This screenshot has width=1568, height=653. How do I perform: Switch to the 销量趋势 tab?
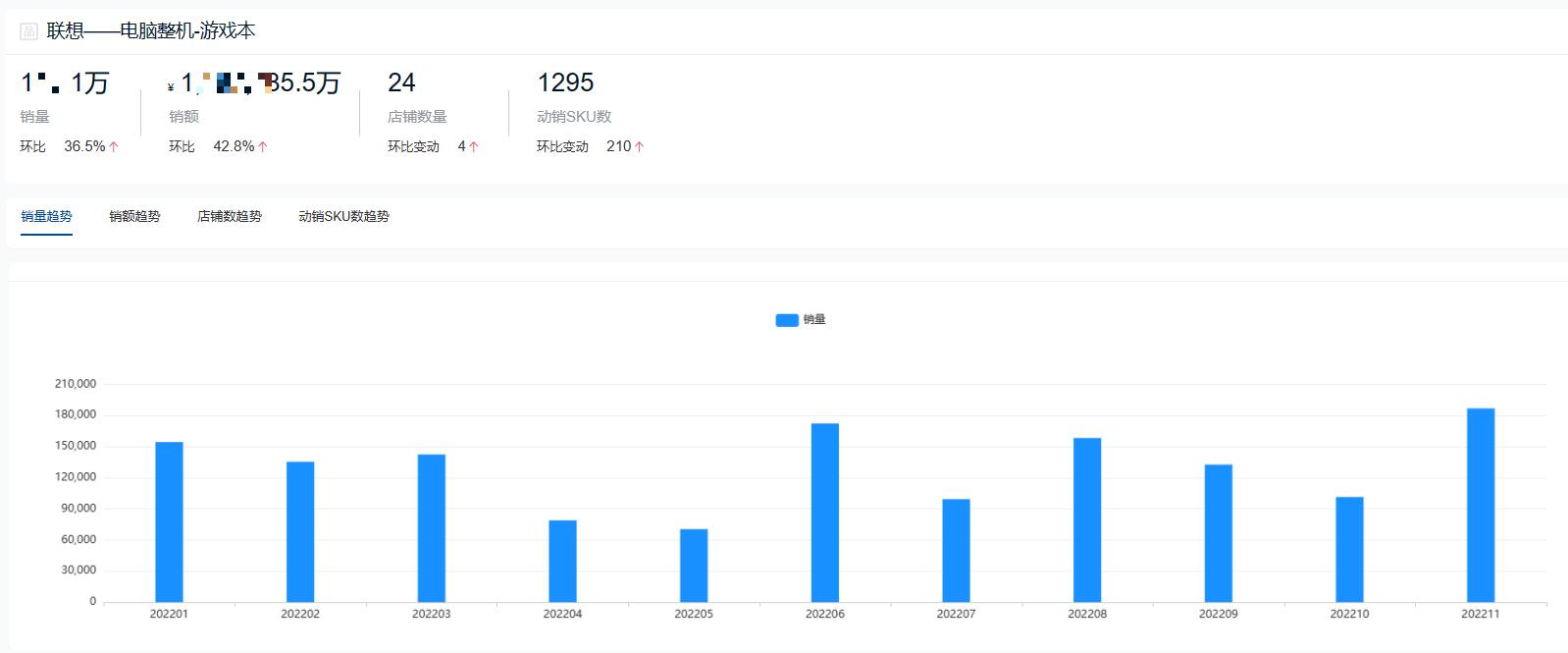pos(46,216)
